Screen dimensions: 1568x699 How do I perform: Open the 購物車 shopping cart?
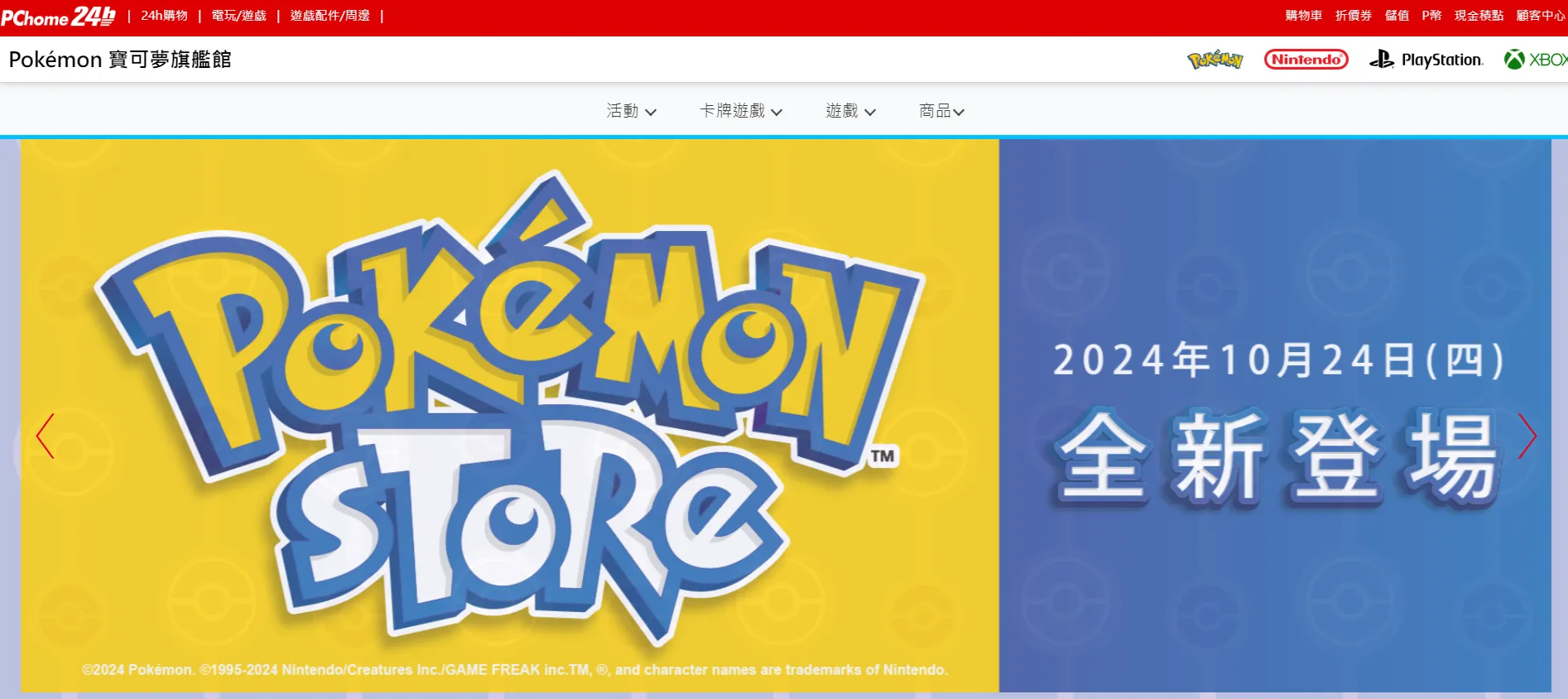[x=1303, y=16]
